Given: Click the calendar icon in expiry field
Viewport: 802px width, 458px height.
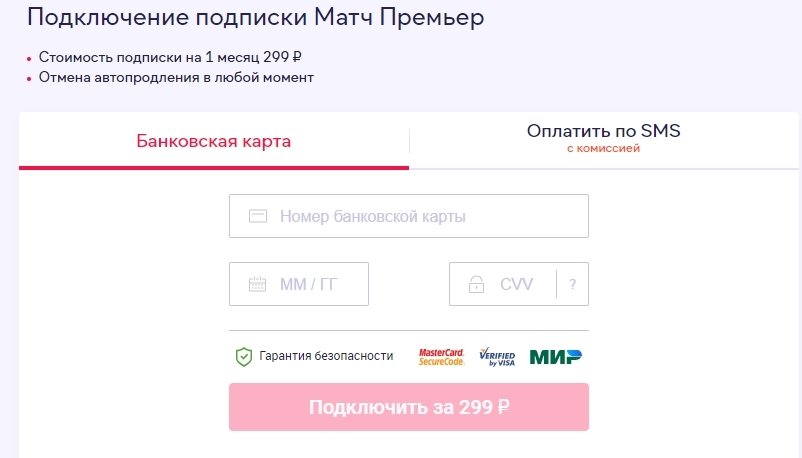Looking at the screenshot, I should click(x=258, y=284).
